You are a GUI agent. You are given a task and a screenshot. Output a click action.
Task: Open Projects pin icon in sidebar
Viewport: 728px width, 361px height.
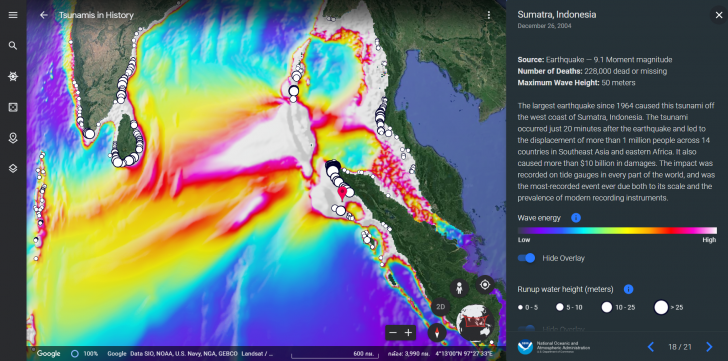point(13,138)
